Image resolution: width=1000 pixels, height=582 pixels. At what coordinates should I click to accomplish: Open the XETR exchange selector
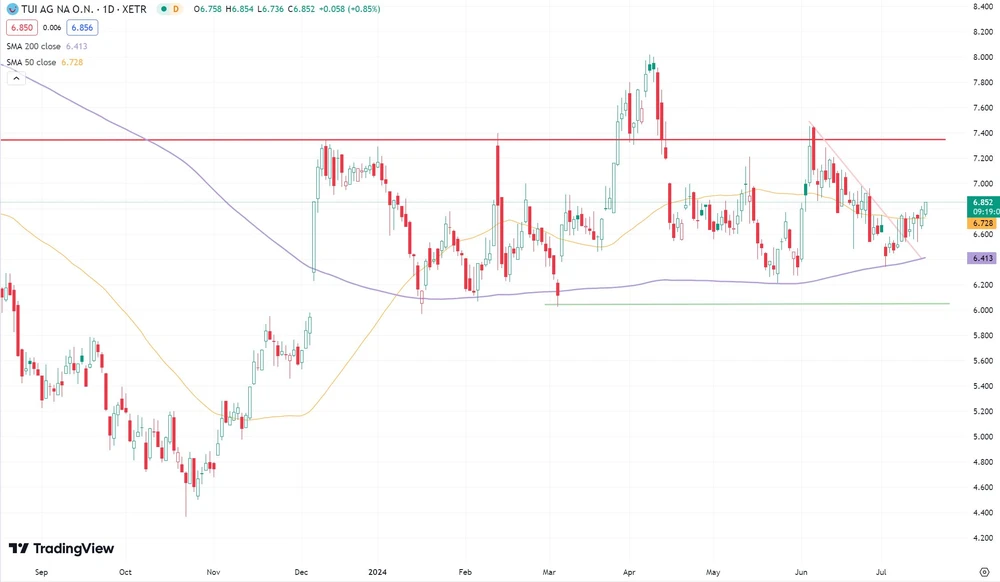[134, 8]
